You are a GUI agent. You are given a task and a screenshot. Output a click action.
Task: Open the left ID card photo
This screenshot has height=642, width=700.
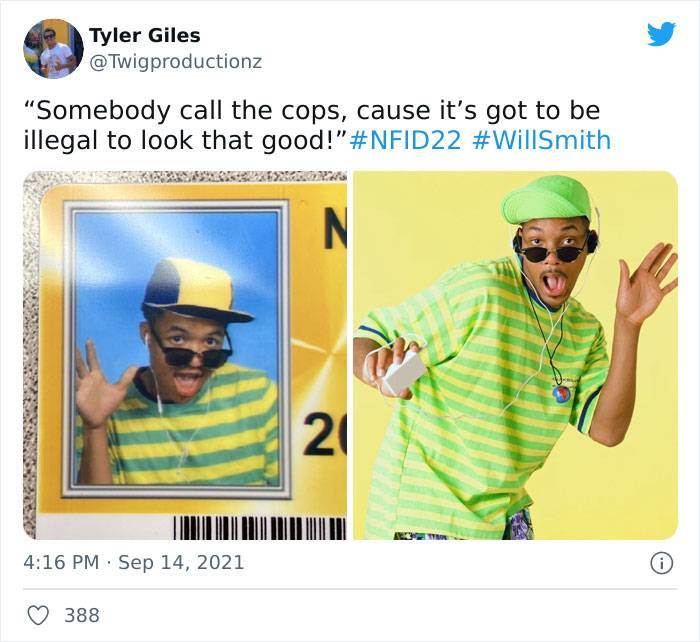[x=185, y=355]
